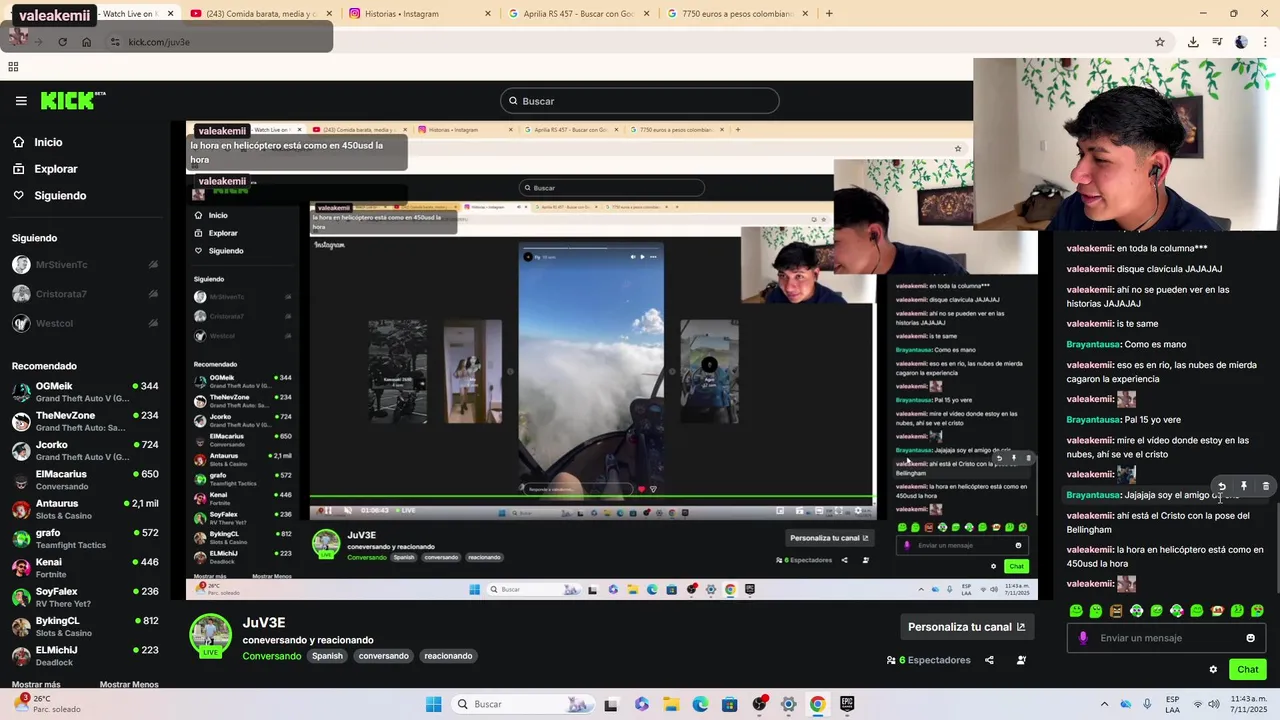Viewport: 1280px width, 720px height.
Task: Switch to the Historias Instagram tab
Action: (420, 14)
